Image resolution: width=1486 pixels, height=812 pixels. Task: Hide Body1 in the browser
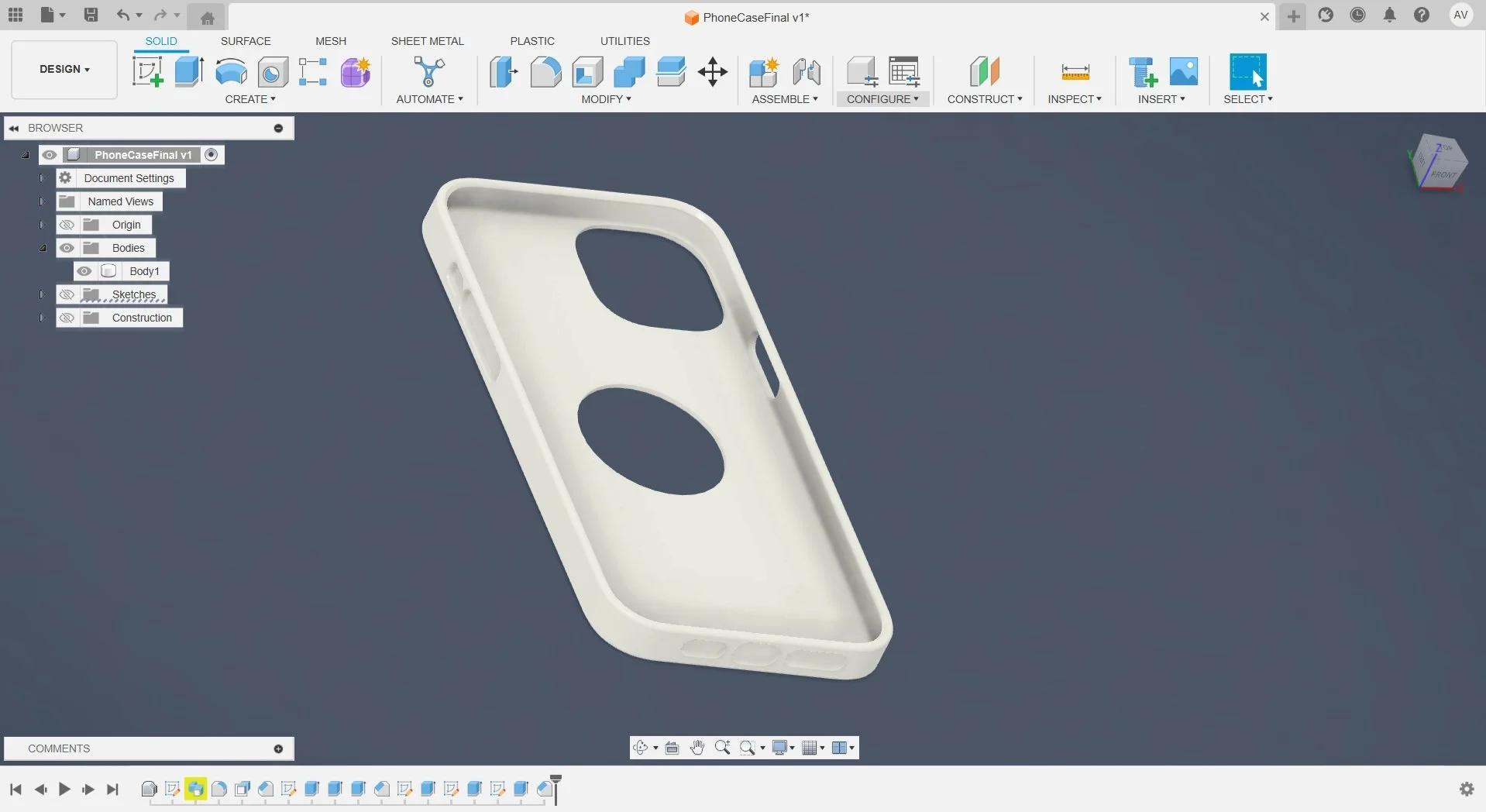click(x=84, y=271)
